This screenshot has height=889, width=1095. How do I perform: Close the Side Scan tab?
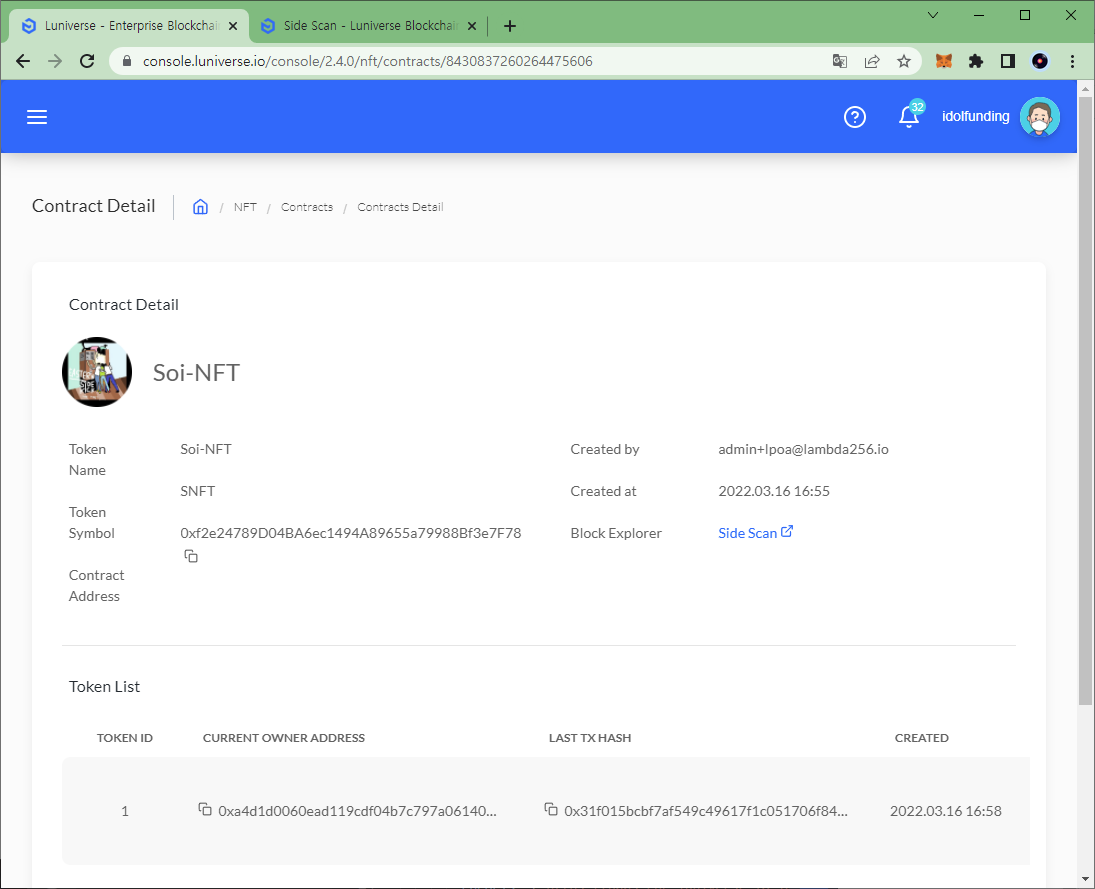[472, 26]
